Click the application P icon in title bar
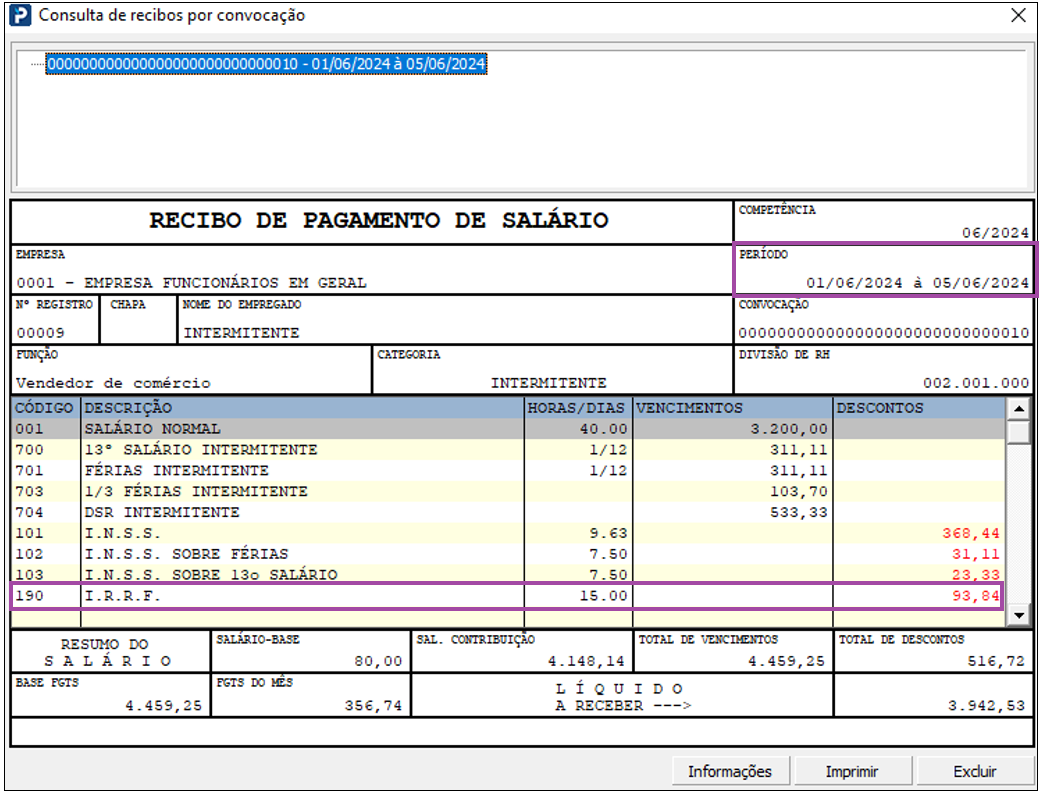The width and height of the screenshot is (1042, 795). tap(20, 15)
